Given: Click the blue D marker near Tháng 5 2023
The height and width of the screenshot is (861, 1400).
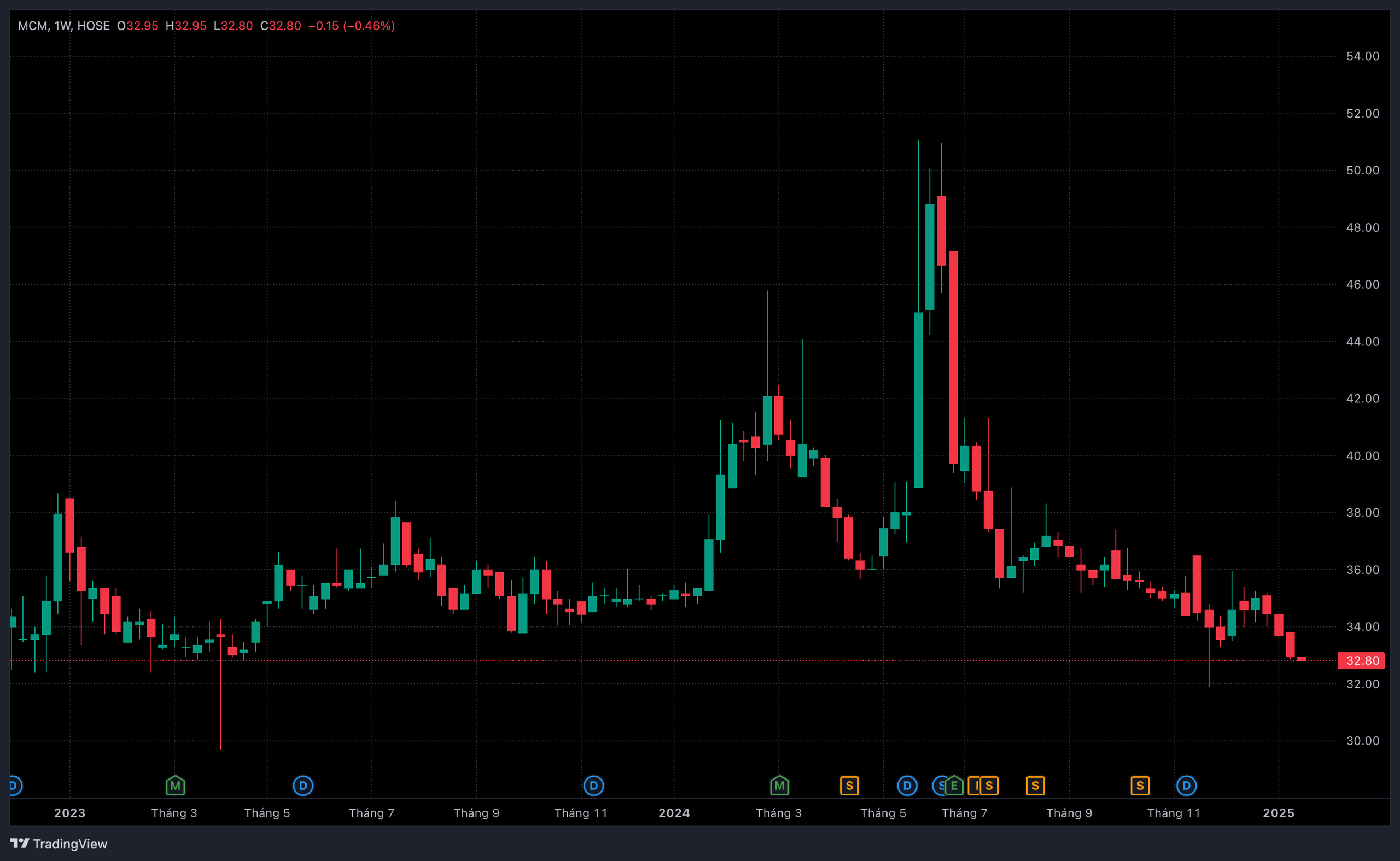Looking at the screenshot, I should (303, 786).
